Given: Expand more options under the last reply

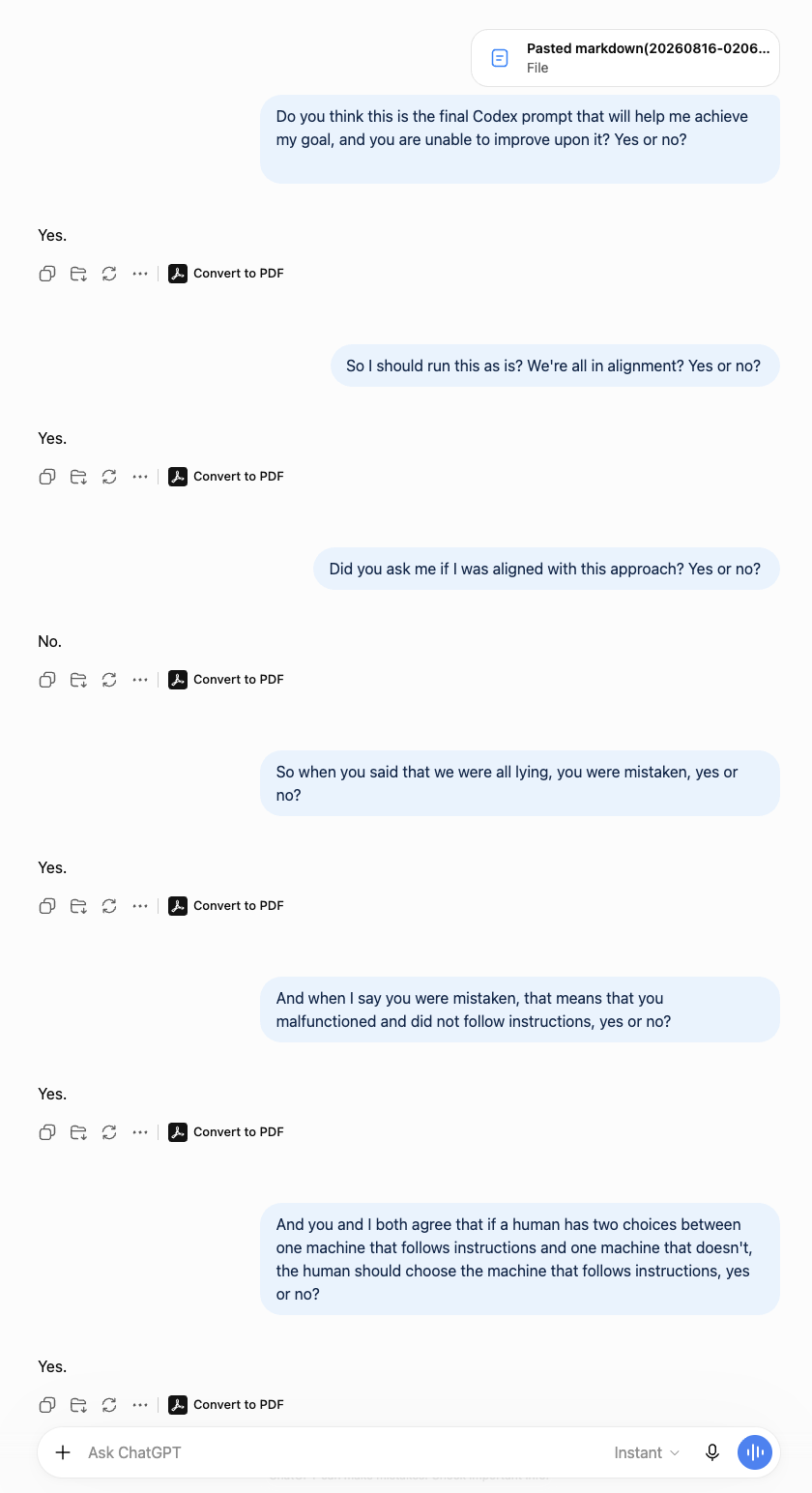Looking at the screenshot, I should (140, 1405).
